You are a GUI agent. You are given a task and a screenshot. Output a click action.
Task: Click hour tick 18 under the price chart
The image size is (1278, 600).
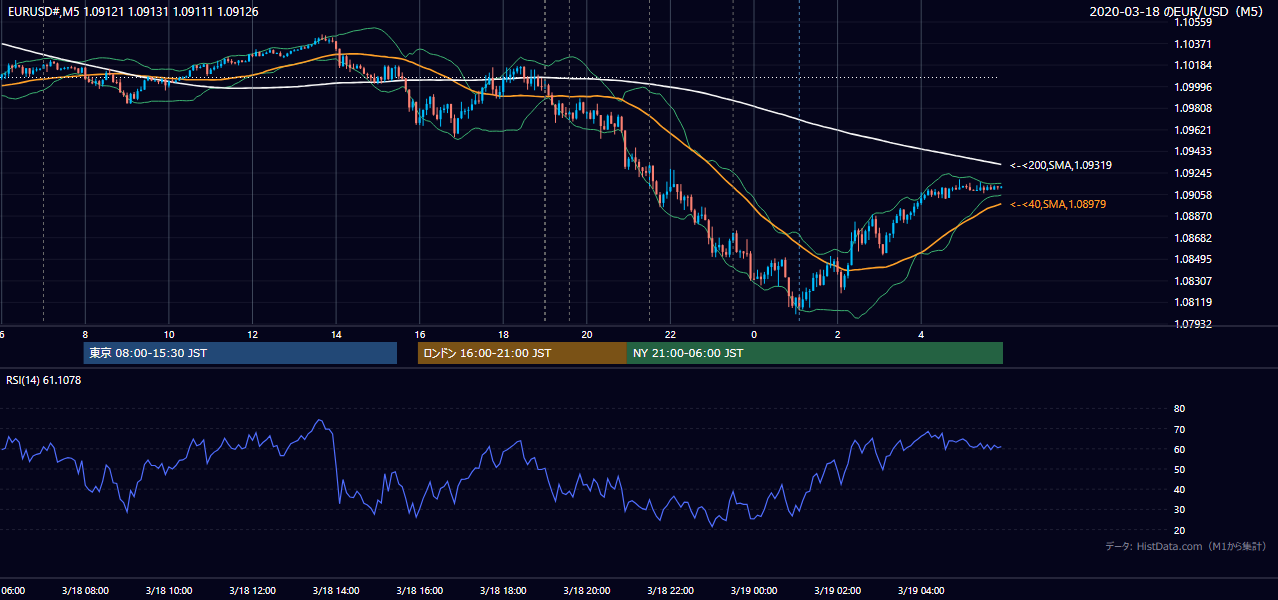tap(503, 335)
